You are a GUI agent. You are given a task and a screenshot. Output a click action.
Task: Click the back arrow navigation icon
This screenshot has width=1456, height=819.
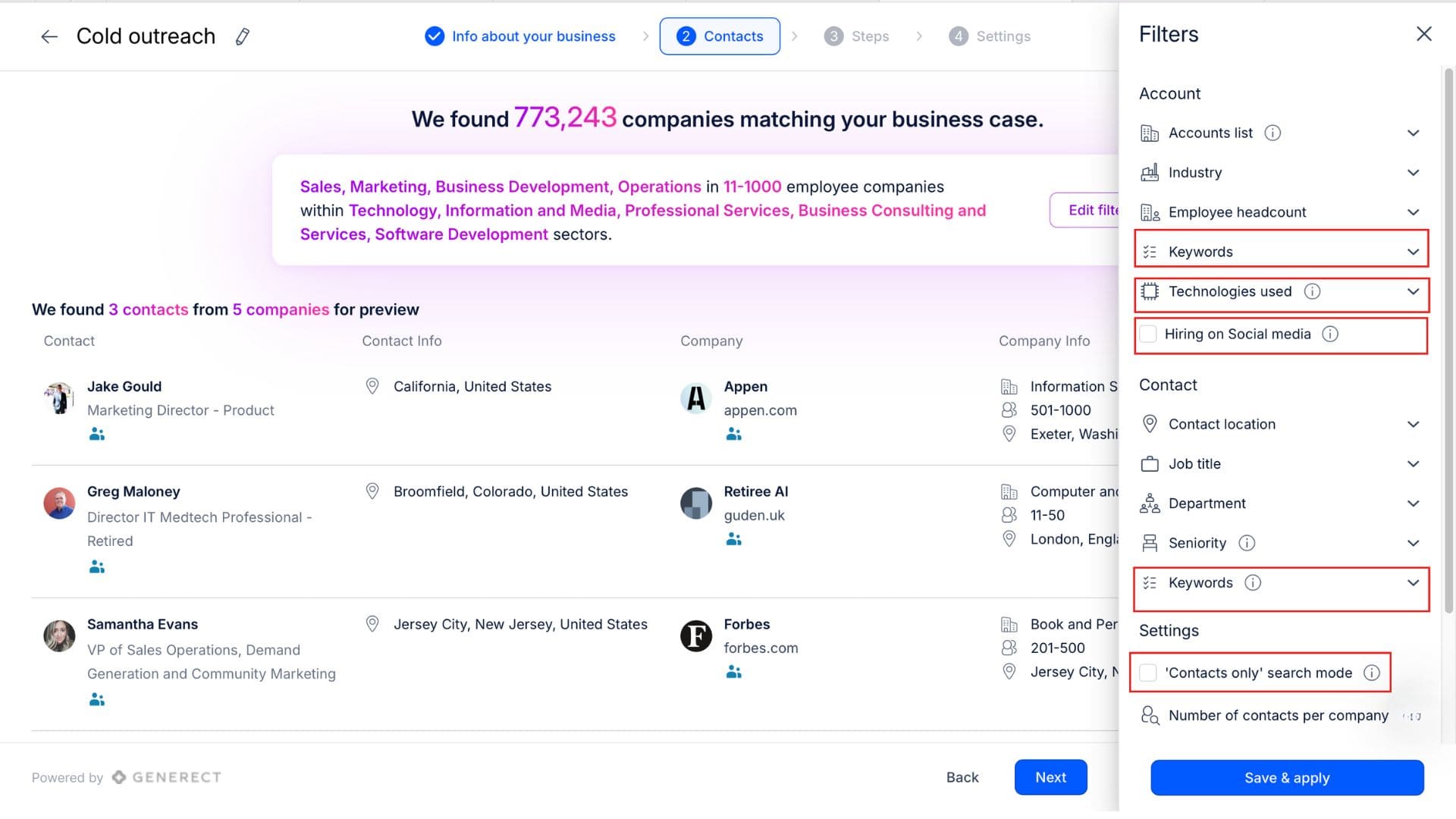pos(49,35)
